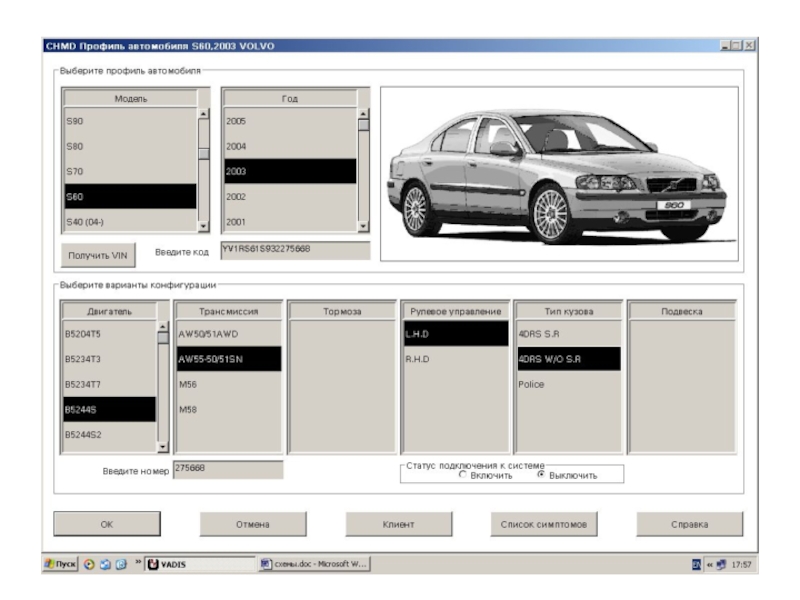Screen dimensions: 800x600
Task: Click the Получить VIN button
Action: point(98,255)
